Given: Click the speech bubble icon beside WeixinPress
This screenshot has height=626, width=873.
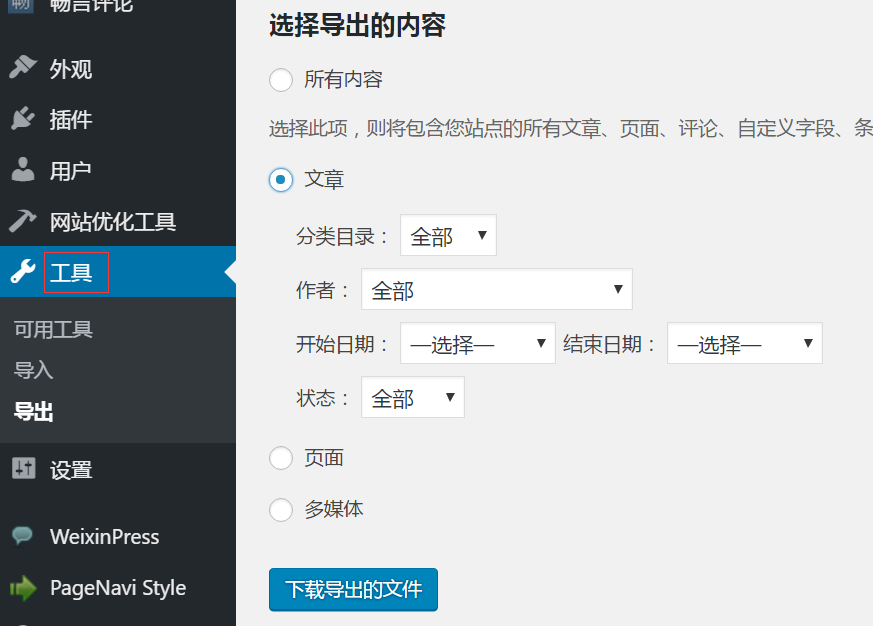Looking at the screenshot, I should (x=22, y=537).
